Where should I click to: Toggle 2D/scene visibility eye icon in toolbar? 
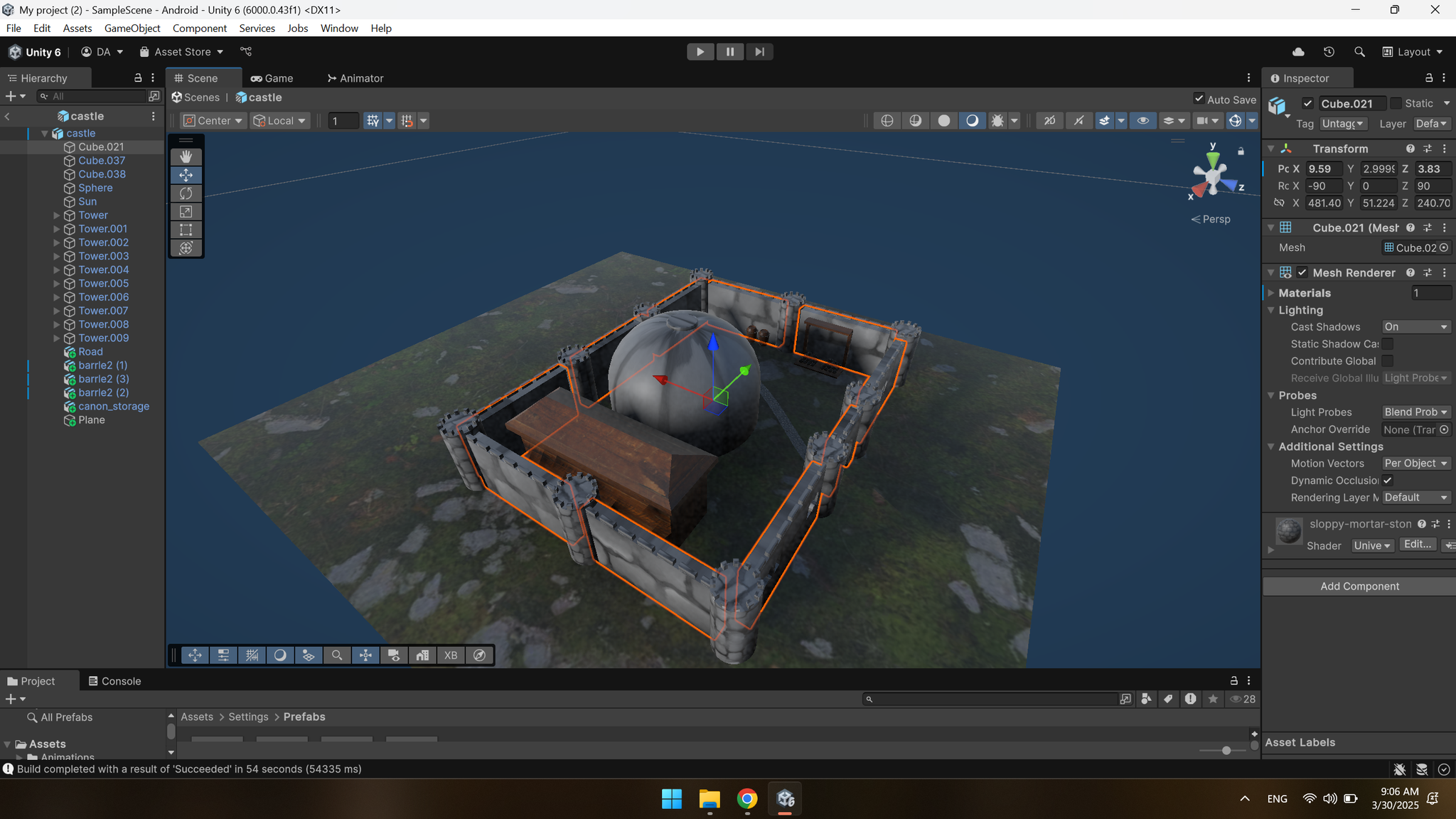tap(1142, 121)
